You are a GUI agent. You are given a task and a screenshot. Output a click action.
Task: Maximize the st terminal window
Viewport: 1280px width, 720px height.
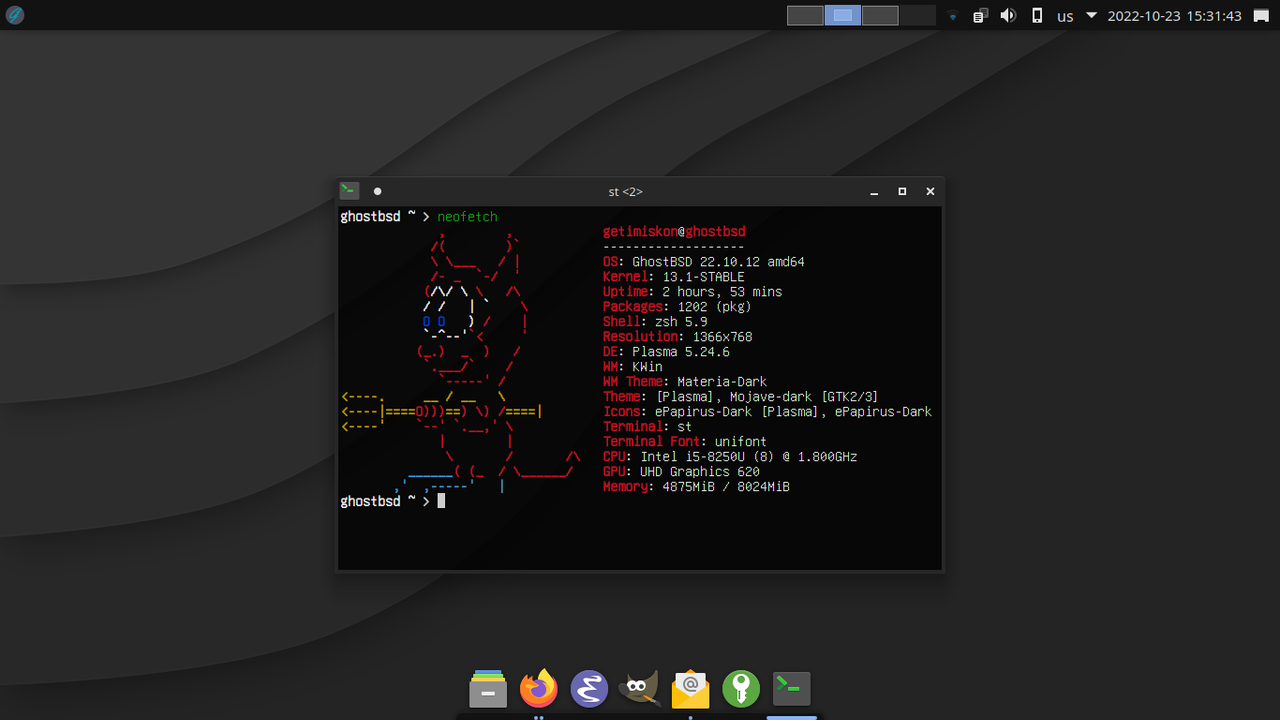coord(902,191)
